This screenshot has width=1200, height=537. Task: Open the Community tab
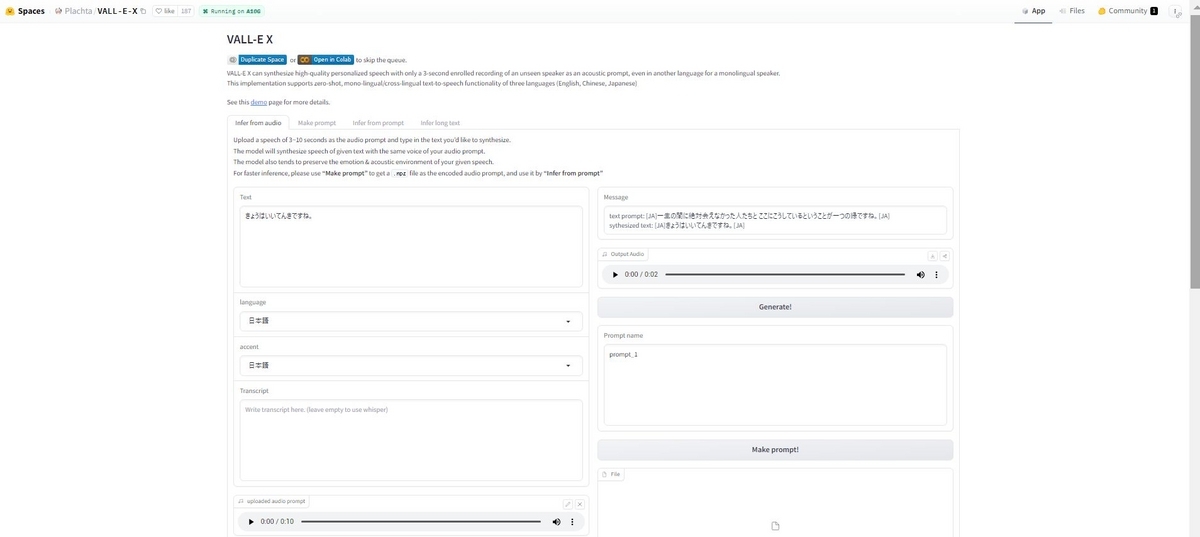point(1127,11)
